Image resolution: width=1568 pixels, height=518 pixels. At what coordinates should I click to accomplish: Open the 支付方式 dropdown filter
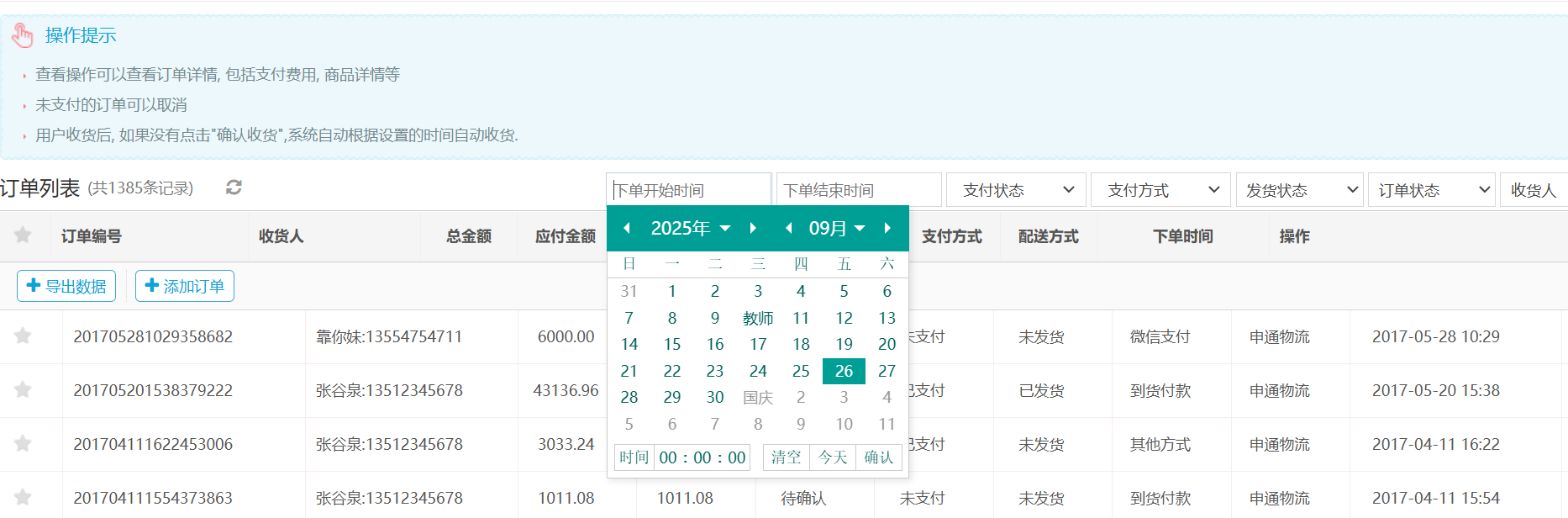(1160, 190)
